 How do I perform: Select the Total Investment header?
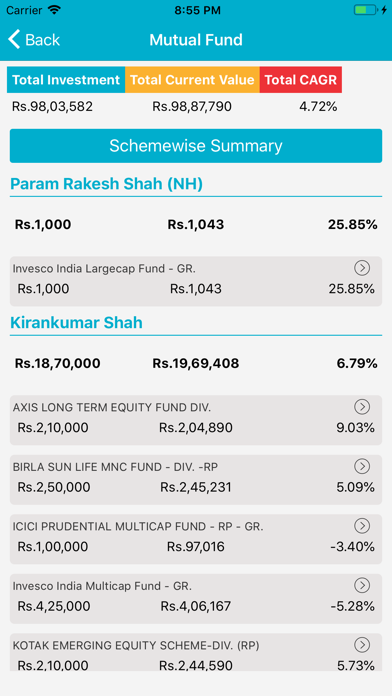(x=66, y=80)
